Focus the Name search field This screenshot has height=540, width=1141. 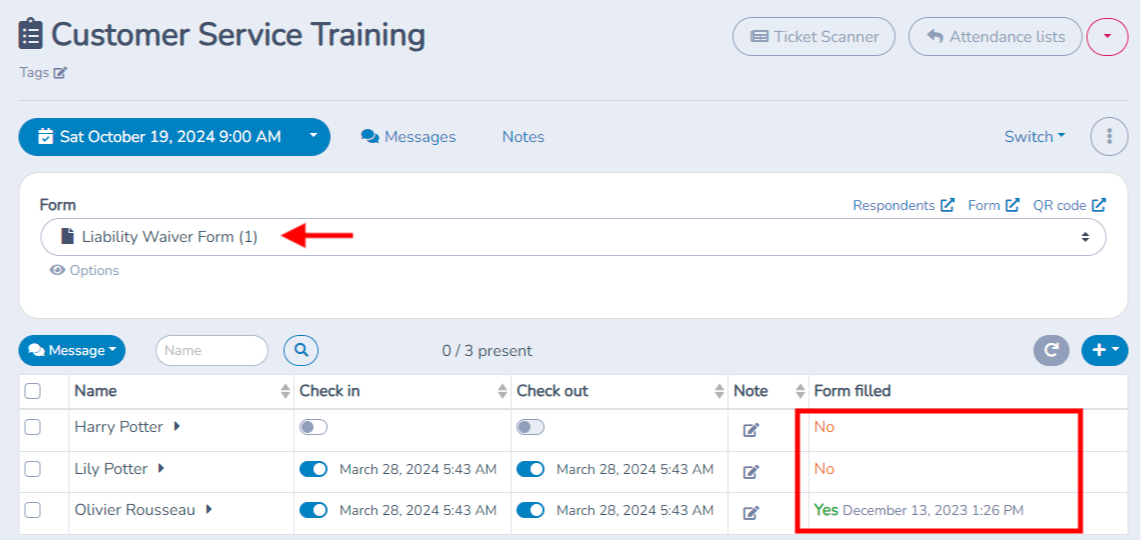tap(212, 350)
